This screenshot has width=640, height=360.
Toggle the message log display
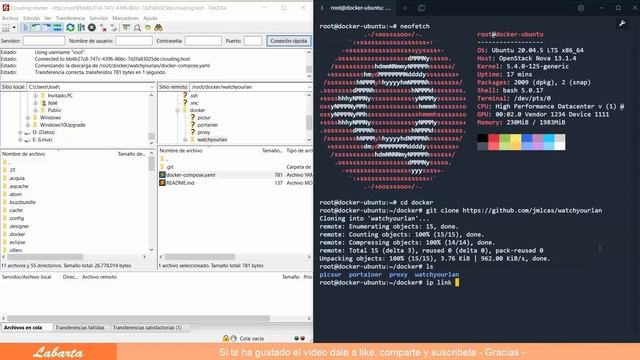[x=25, y=28]
